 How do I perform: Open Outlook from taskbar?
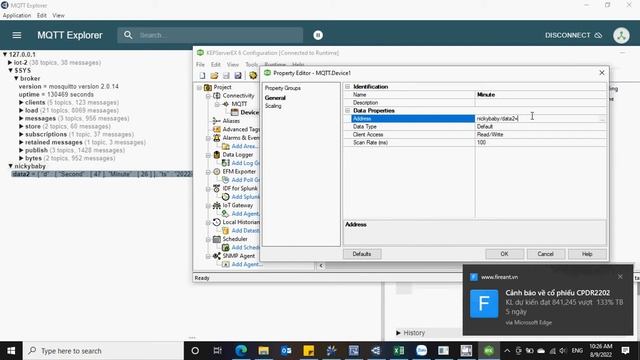tap(286, 351)
